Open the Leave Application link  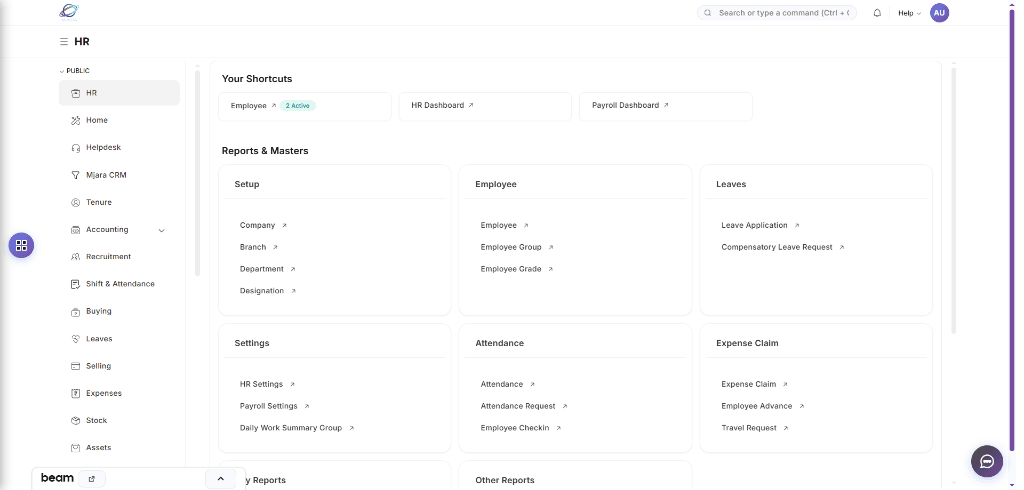click(x=754, y=225)
